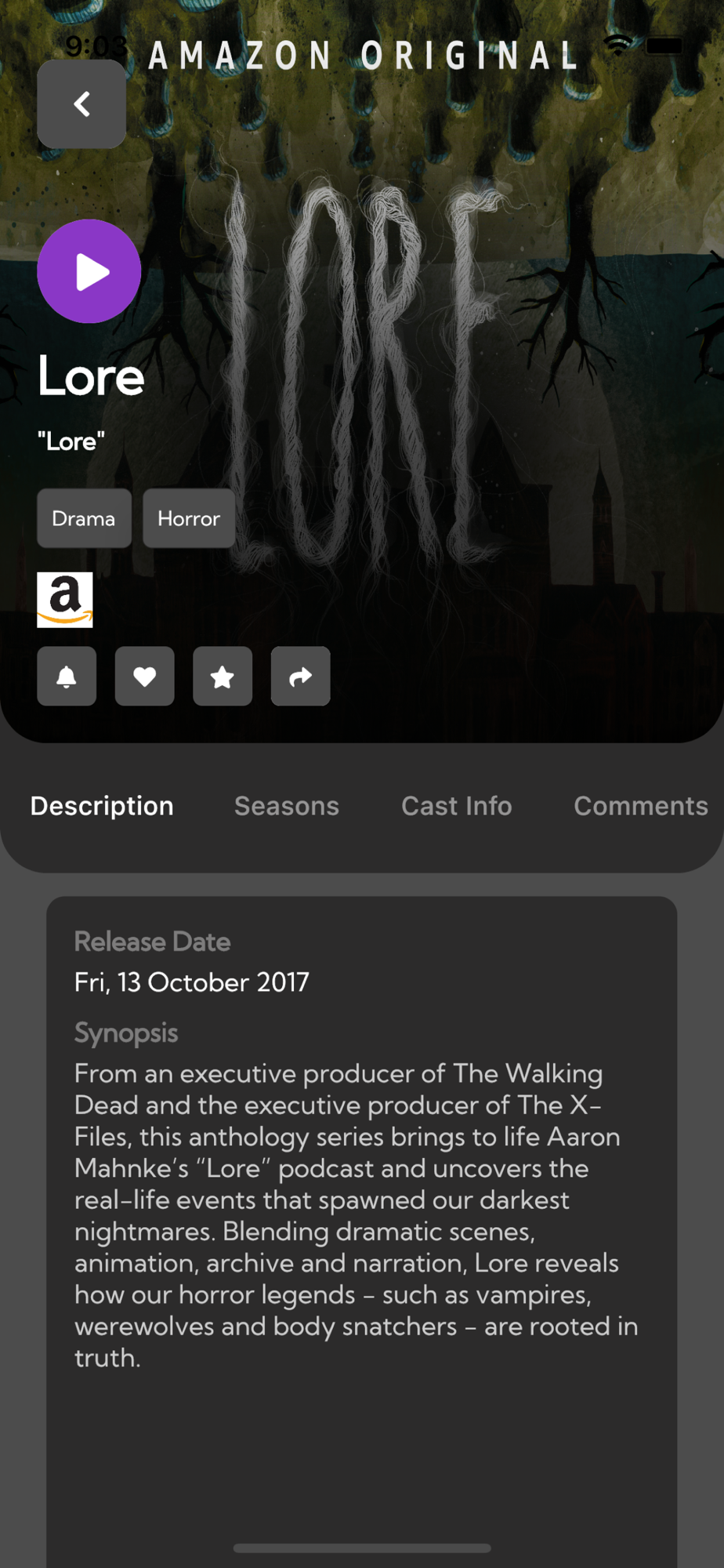Like the show with the heart icon
724x1568 pixels.
(x=145, y=677)
